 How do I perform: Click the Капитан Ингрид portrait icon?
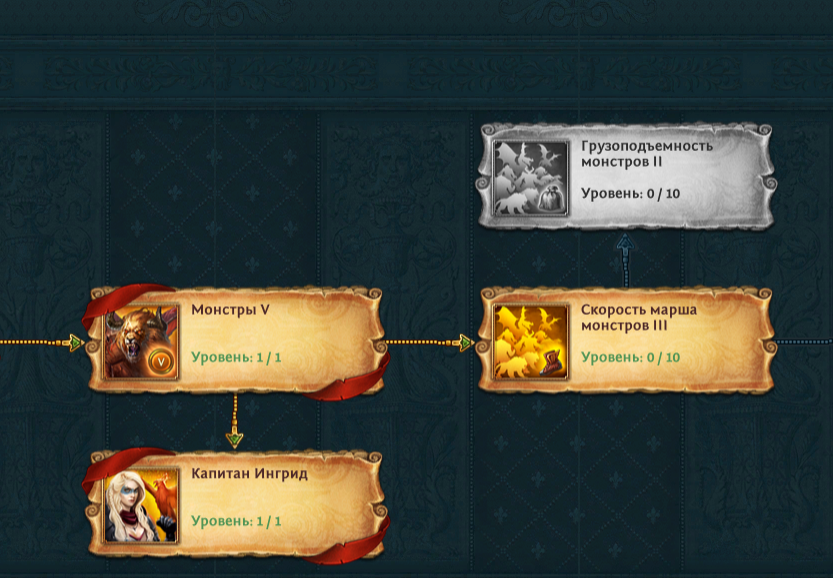click(142, 506)
